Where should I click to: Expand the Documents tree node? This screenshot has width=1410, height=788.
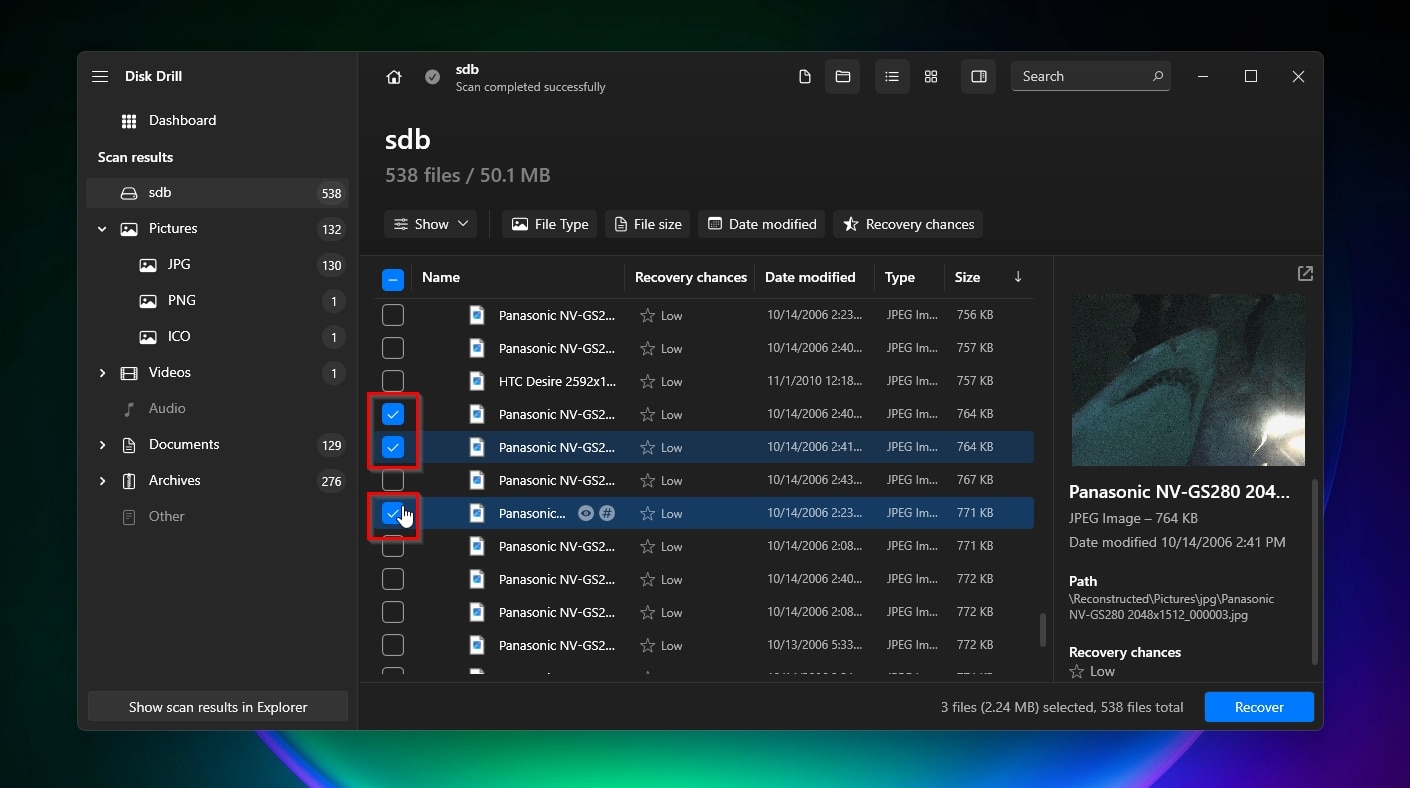click(102, 445)
